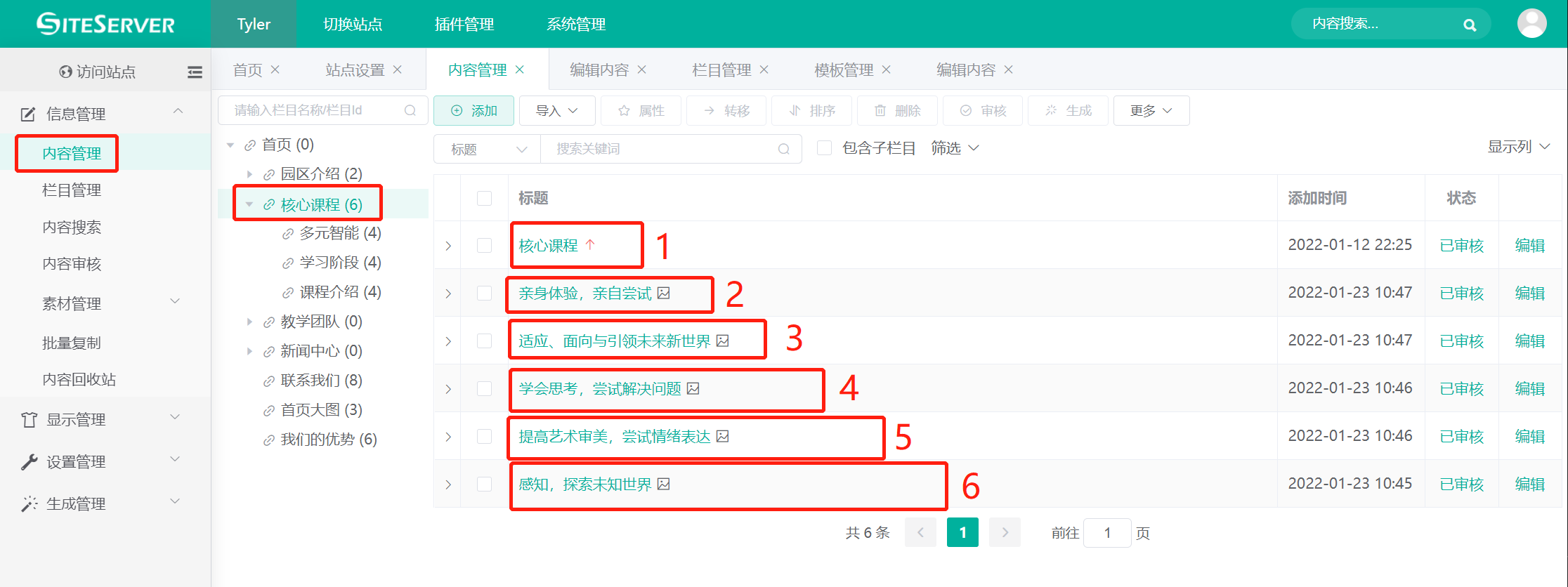This screenshot has width=1568, height=587.
Task: Click 编辑 link for 学会思考，尝试解决问题
Action: (x=1529, y=388)
